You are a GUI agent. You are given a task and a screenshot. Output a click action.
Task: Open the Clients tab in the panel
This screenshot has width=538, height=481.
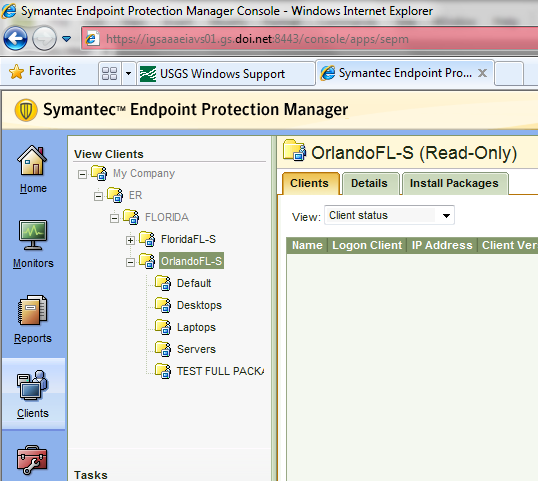310,184
